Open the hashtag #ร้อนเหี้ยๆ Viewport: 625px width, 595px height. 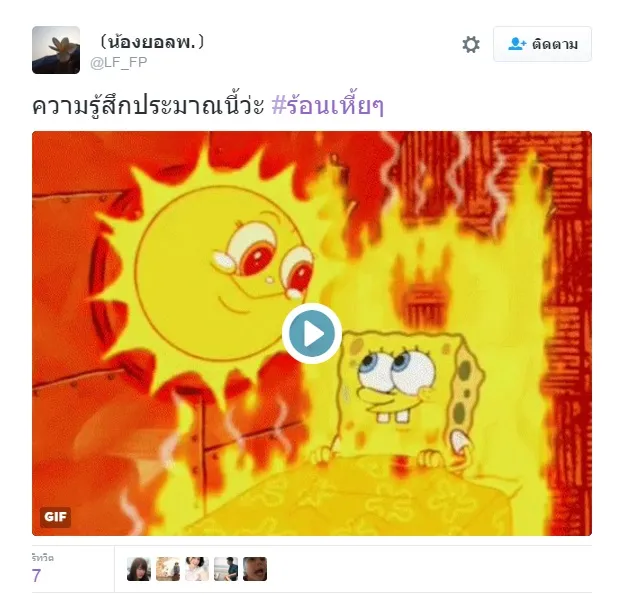pyautogui.click(x=328, y=106)
